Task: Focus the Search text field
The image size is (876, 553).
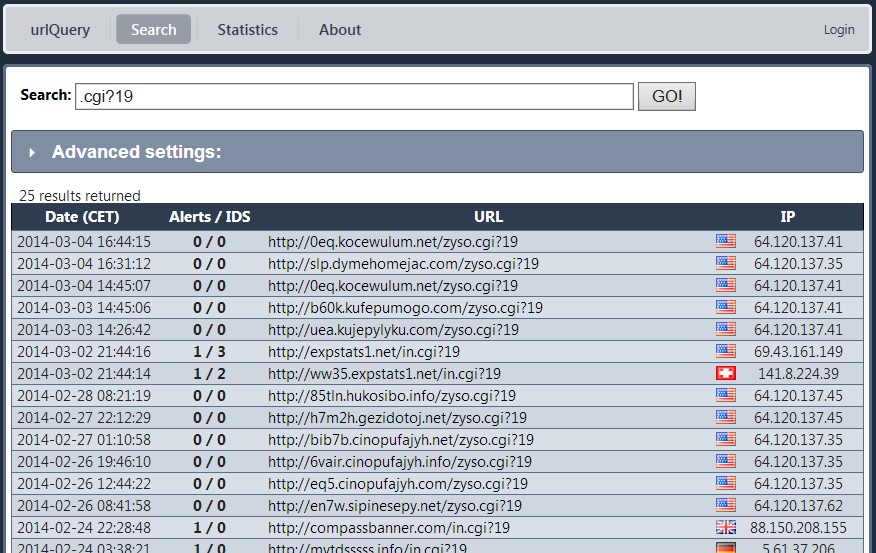Action: tap(354, 96)
